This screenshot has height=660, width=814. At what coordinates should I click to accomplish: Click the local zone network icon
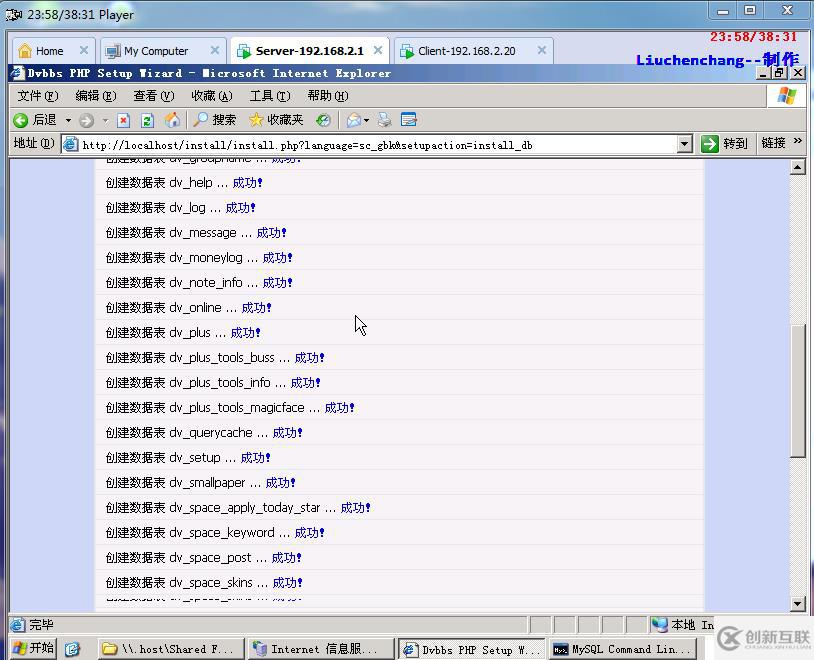[x=659, y=624]
